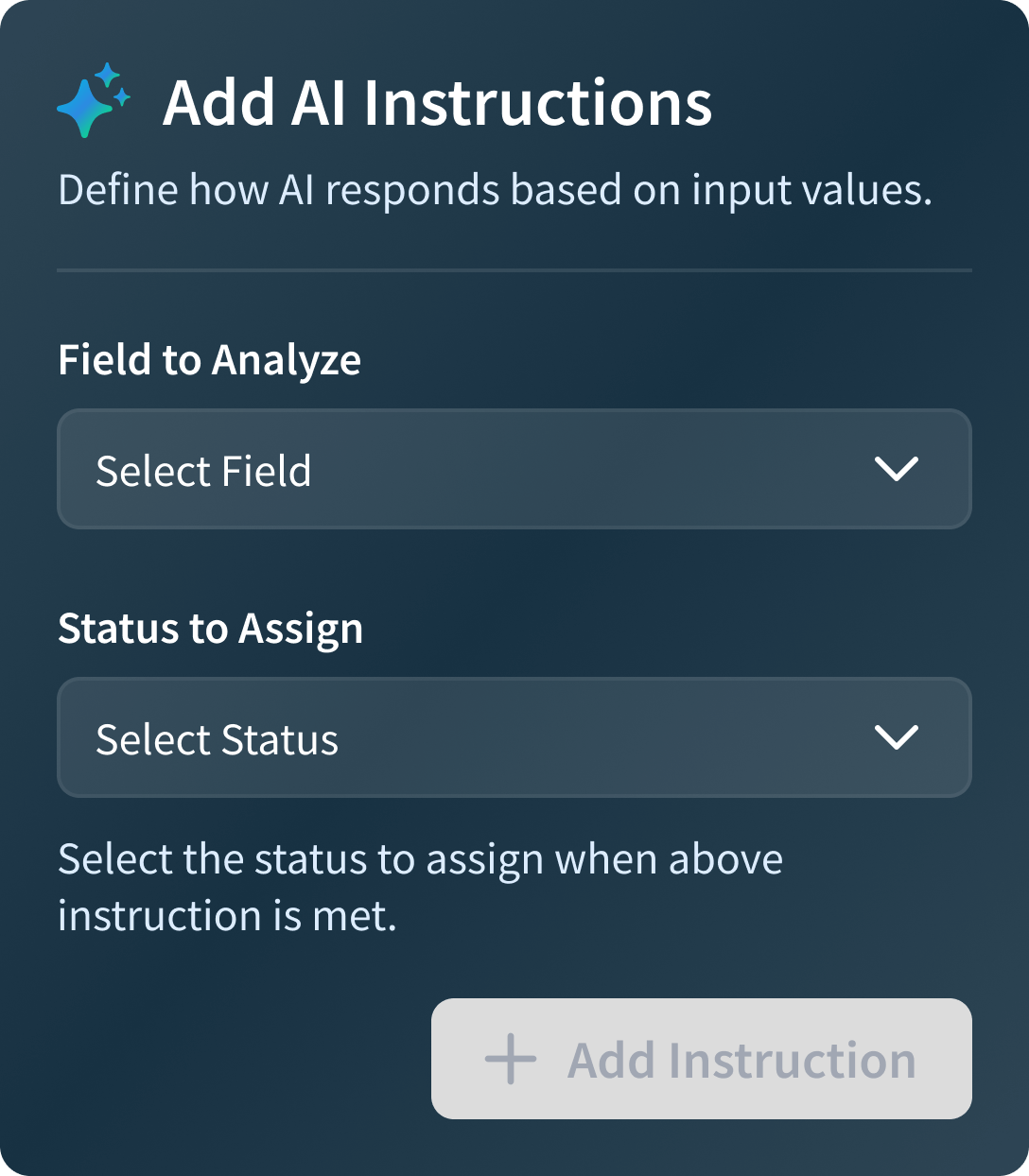Image resolution: width=1029 pixels, height=1176 pixels.
Task: Click the plus icon on Add Instruction
Action: pos(511,1059)
